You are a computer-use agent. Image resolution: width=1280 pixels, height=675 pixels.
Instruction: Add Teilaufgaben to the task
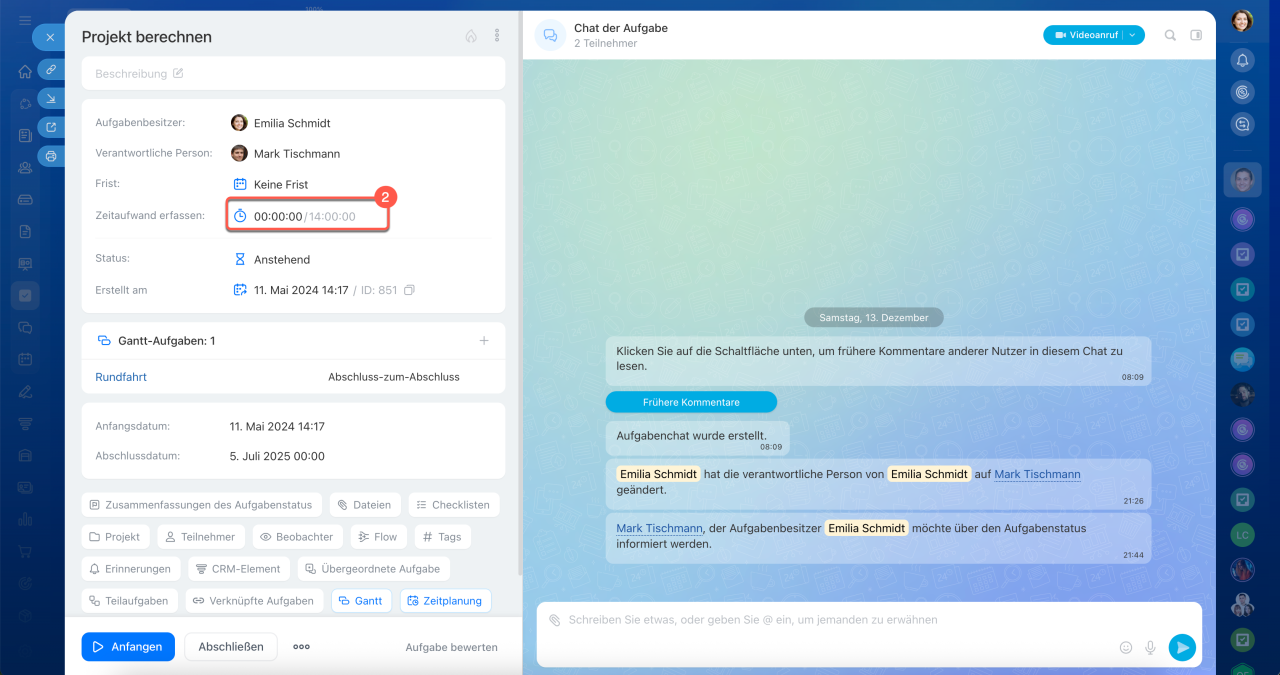(x=130, y=601)
